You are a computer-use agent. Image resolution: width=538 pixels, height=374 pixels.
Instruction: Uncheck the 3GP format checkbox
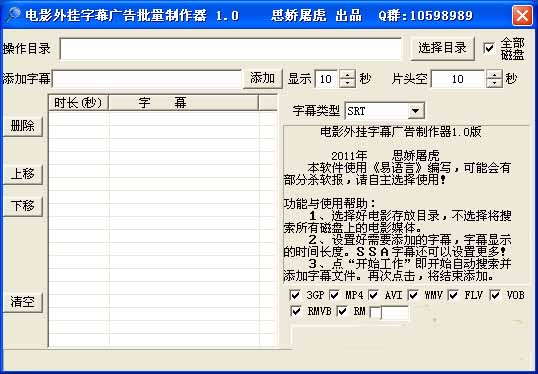pyautogui.click(x=295, y=295)
